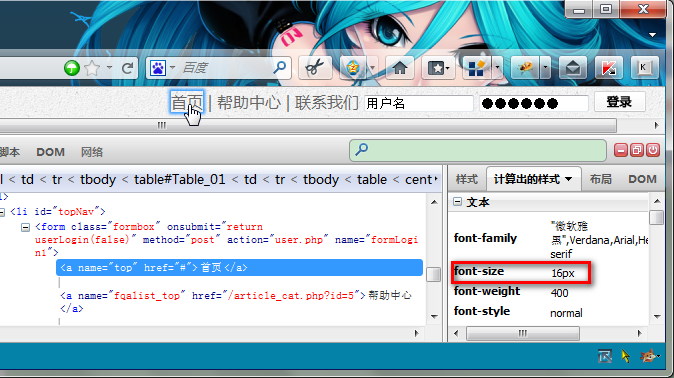Click the red K toolbar icon

coord(609,68)
